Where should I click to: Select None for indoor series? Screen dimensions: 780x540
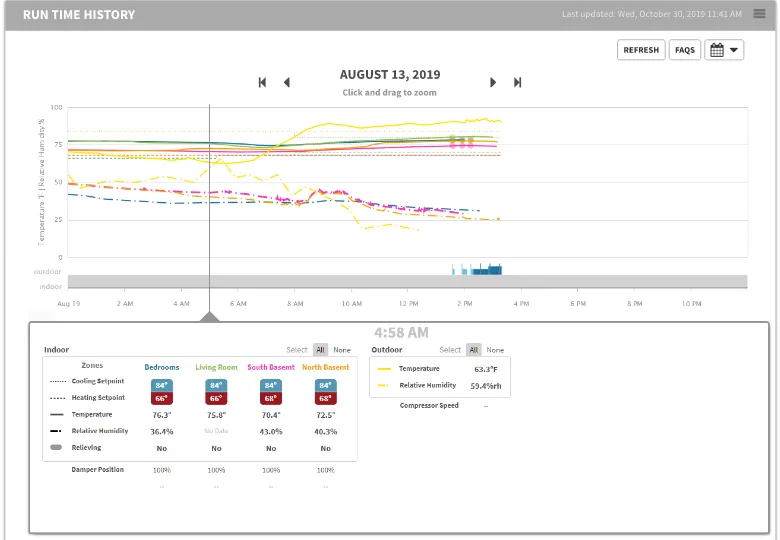click(x=342, y=350)
